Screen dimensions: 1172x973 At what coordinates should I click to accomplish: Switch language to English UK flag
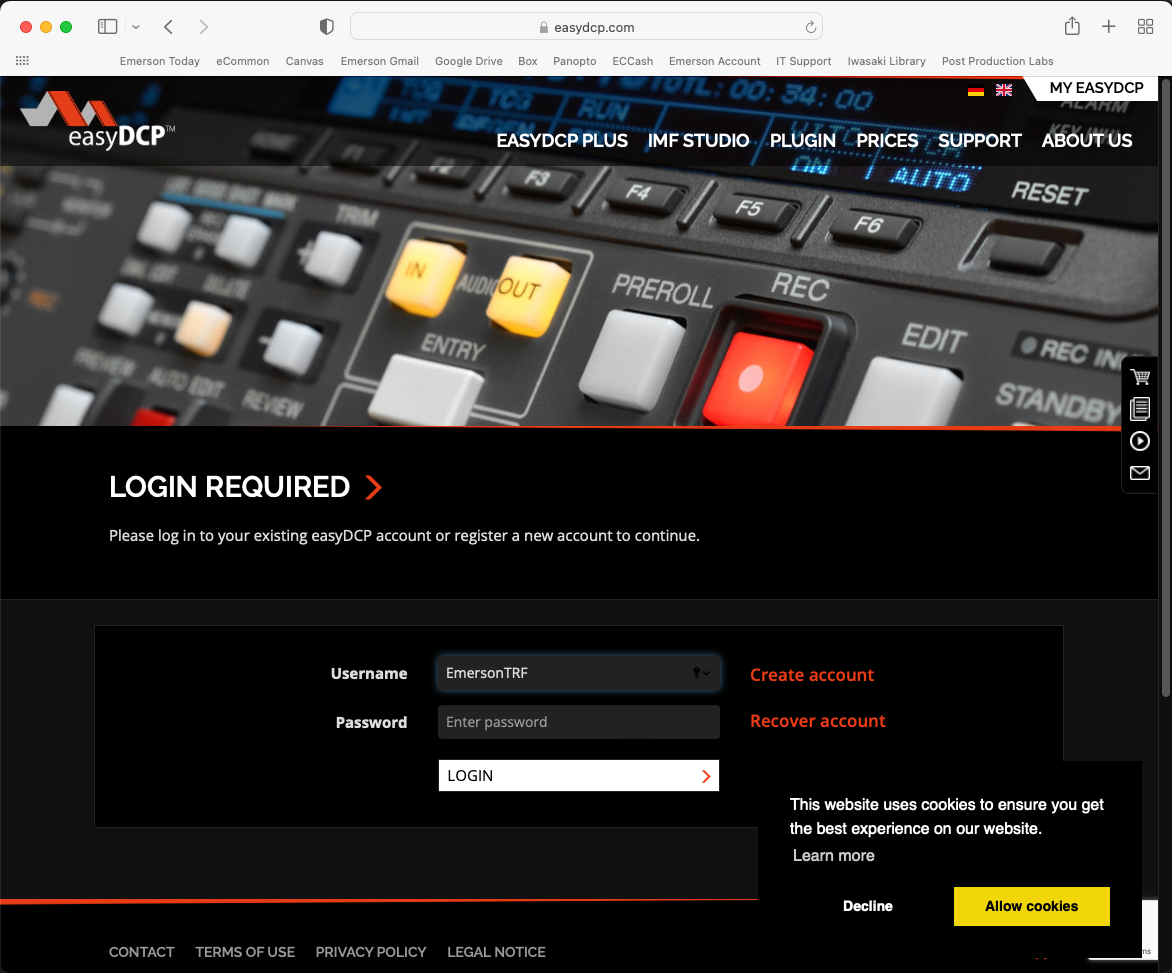pos(1004,90)
